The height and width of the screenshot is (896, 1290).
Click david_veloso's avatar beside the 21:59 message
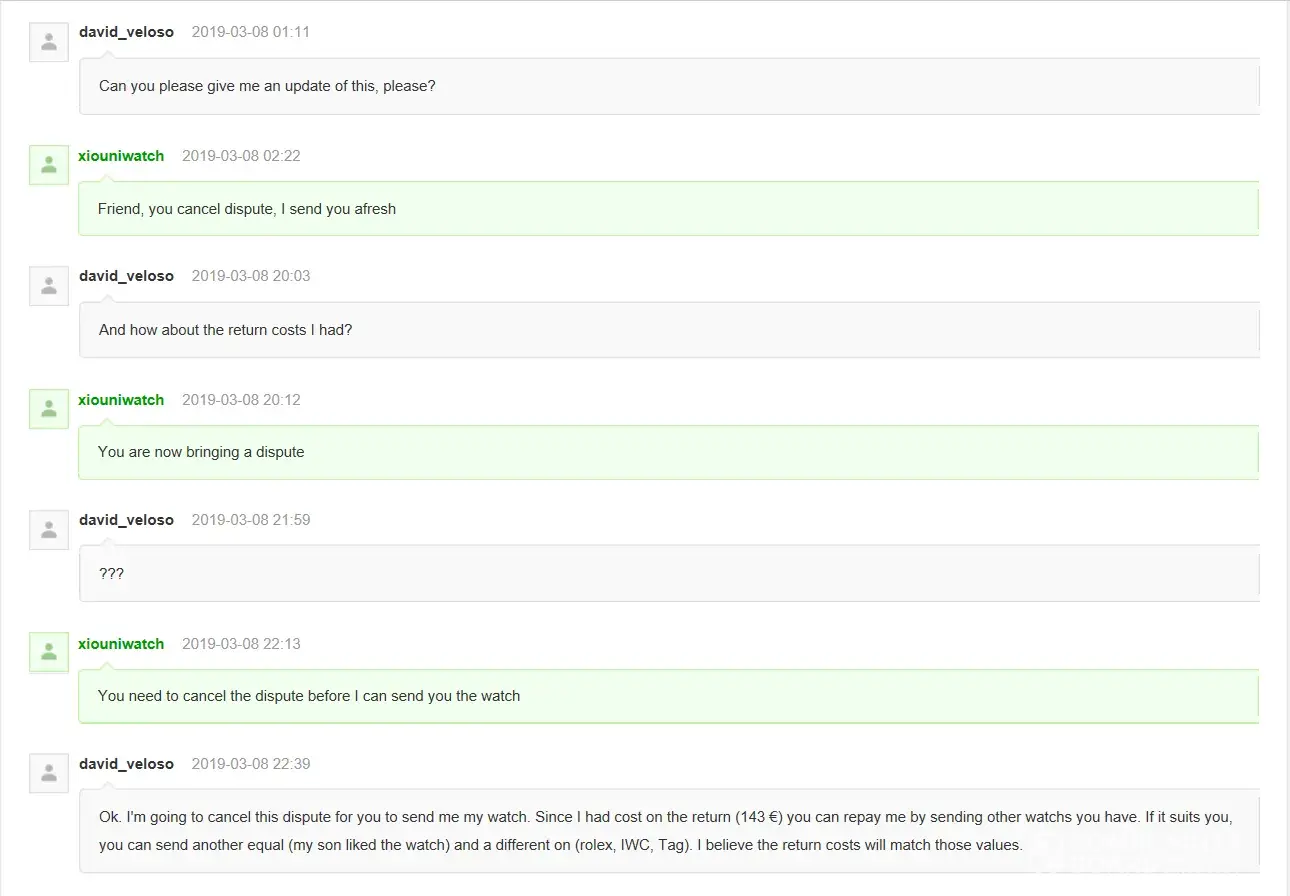click(x=49, y=530)
